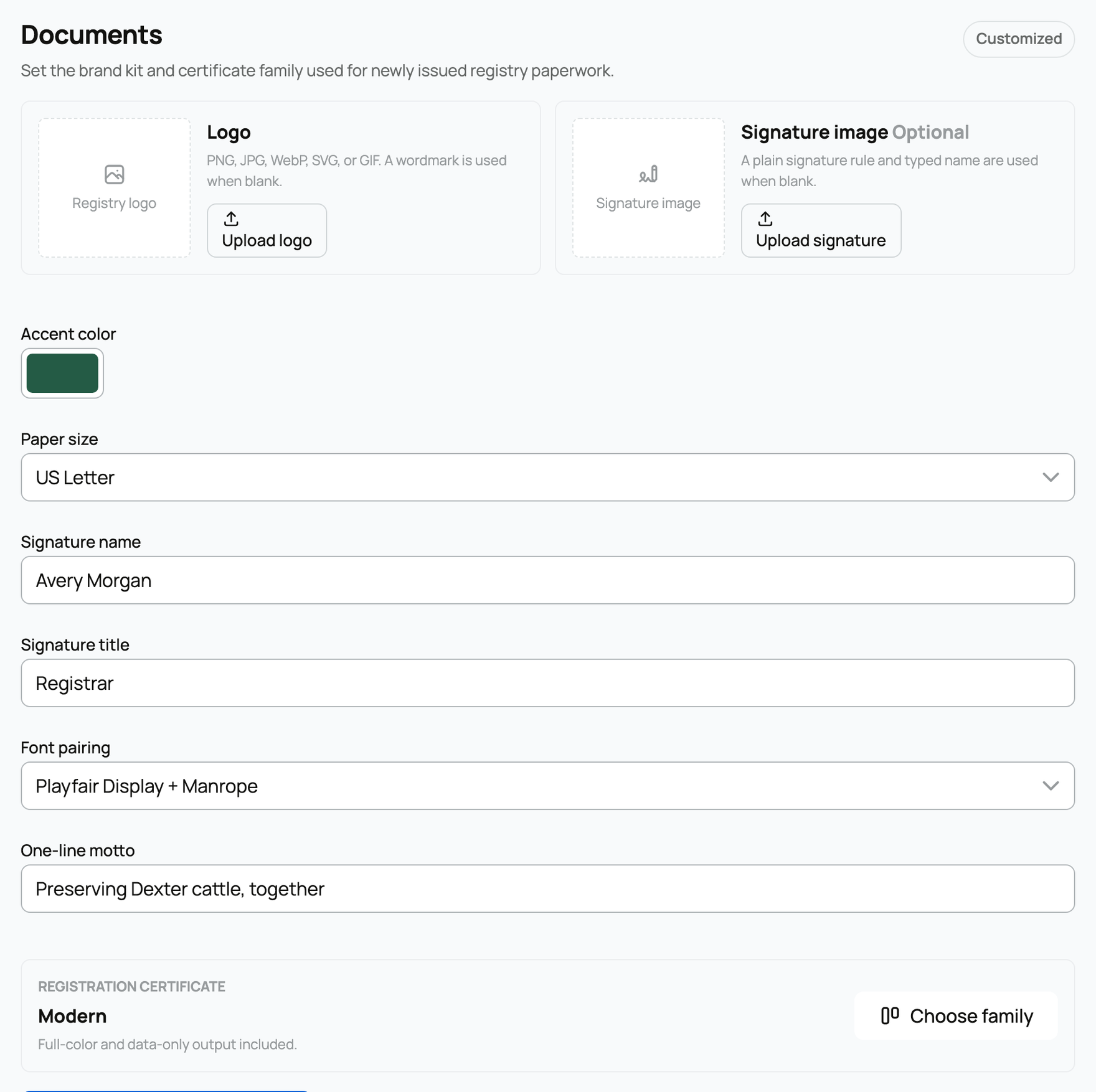Screen dimensions: 1096x1092
Task: Click the columns icon beside Choose family
Action: (890, 1015)
